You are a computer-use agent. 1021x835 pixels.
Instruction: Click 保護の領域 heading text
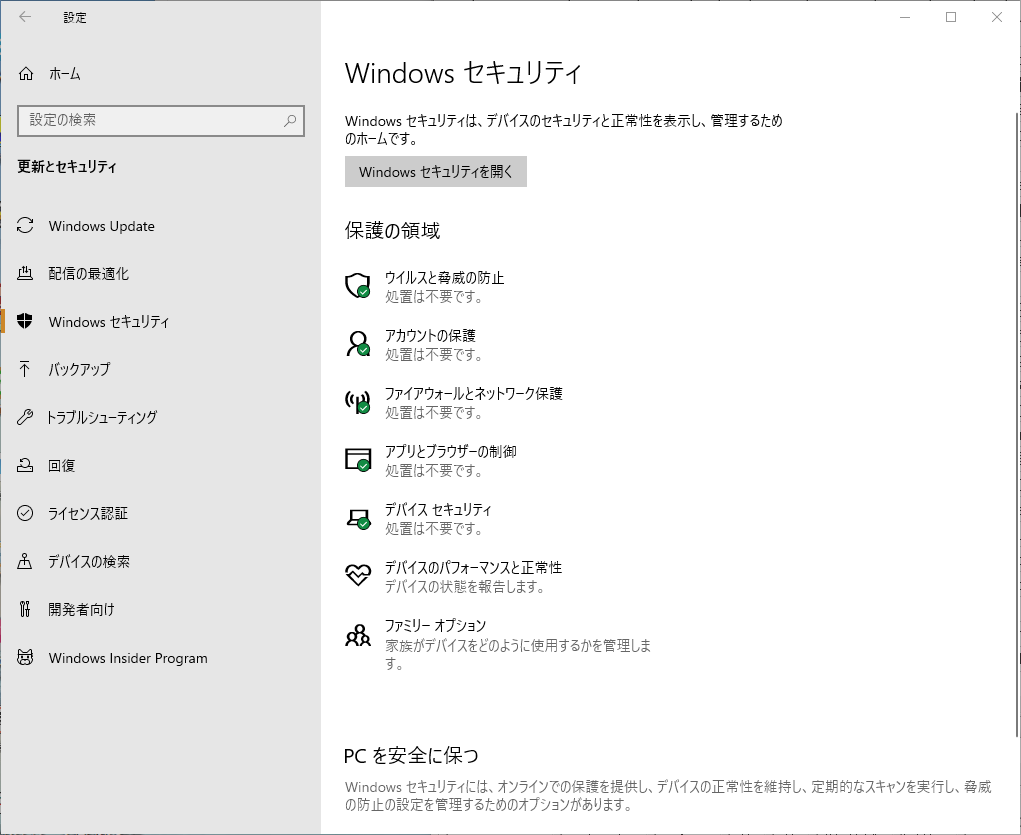(x=393, y=231)
